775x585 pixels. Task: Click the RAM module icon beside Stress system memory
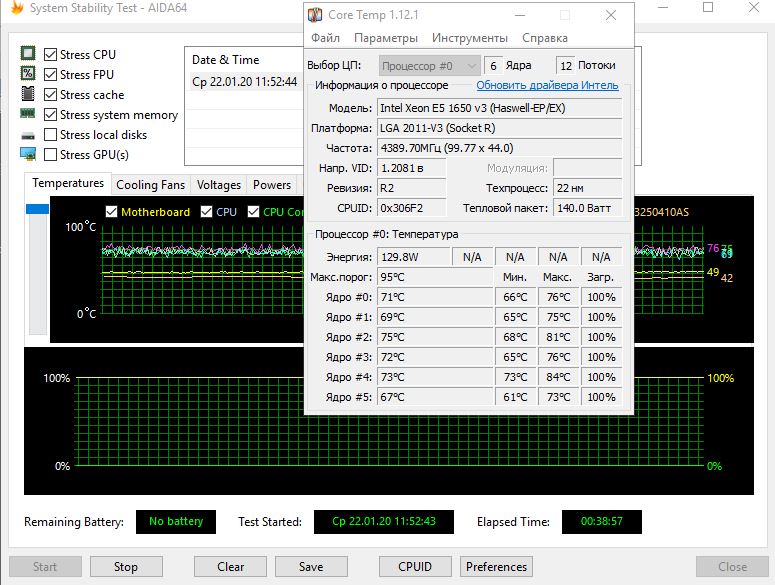[28, 114]
